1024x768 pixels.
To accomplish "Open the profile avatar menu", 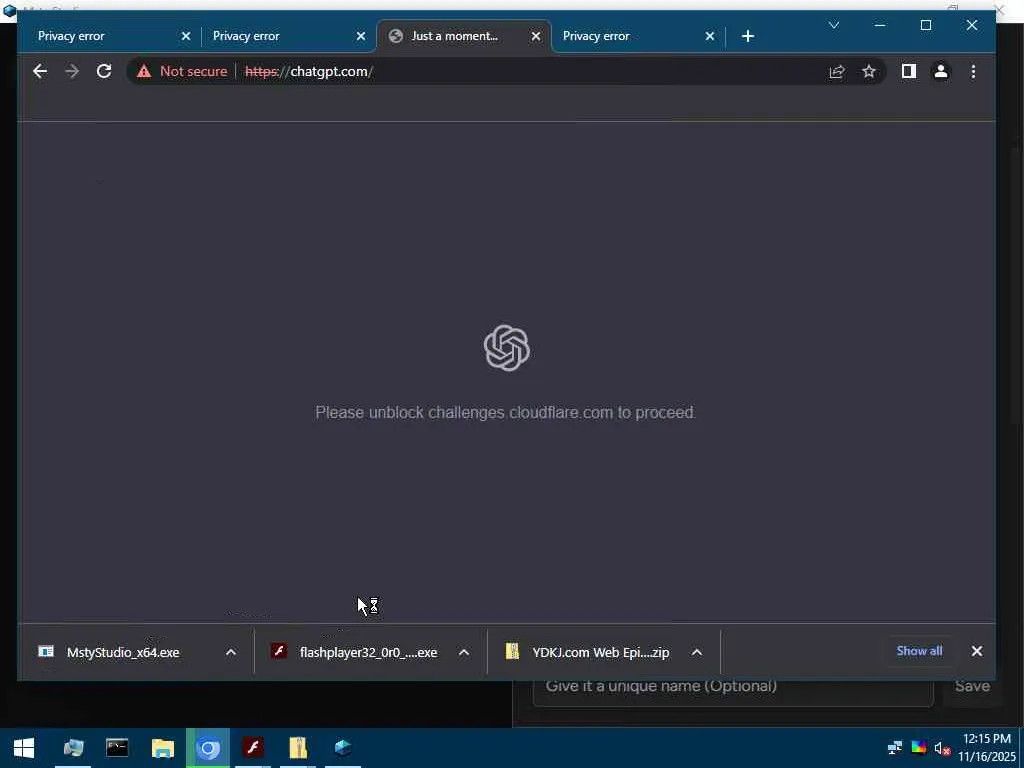I will coord(941,71).
